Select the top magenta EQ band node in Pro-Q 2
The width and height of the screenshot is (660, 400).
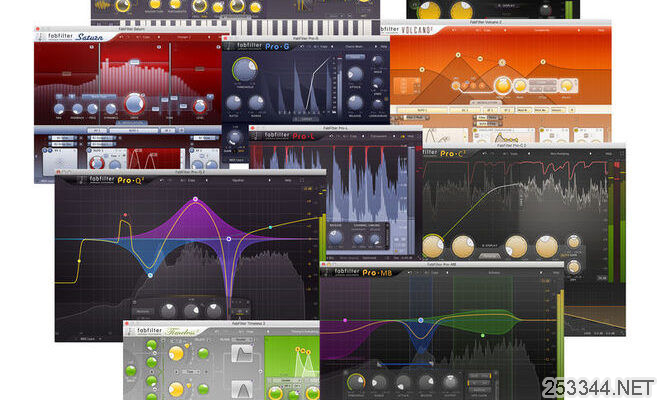[x=195, y=199]
